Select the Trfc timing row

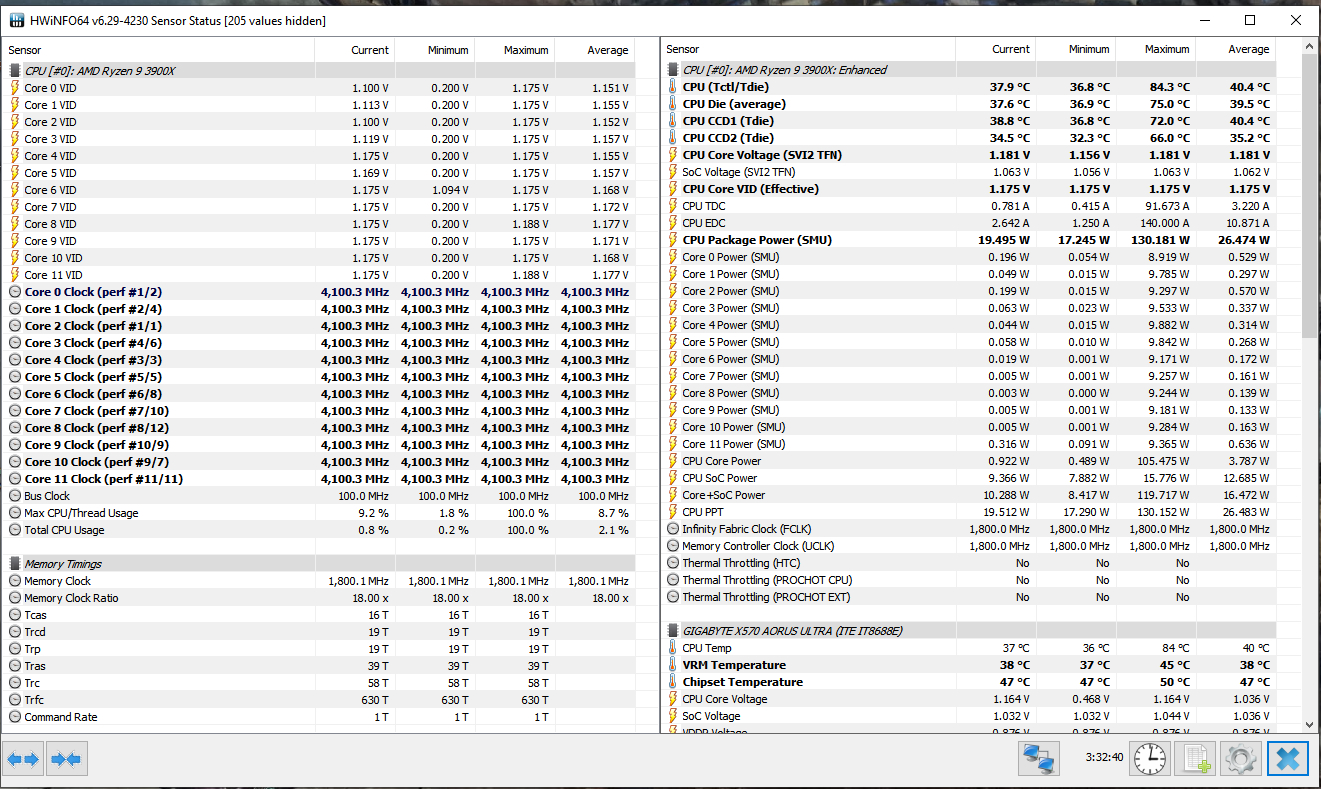click(319, 700)
